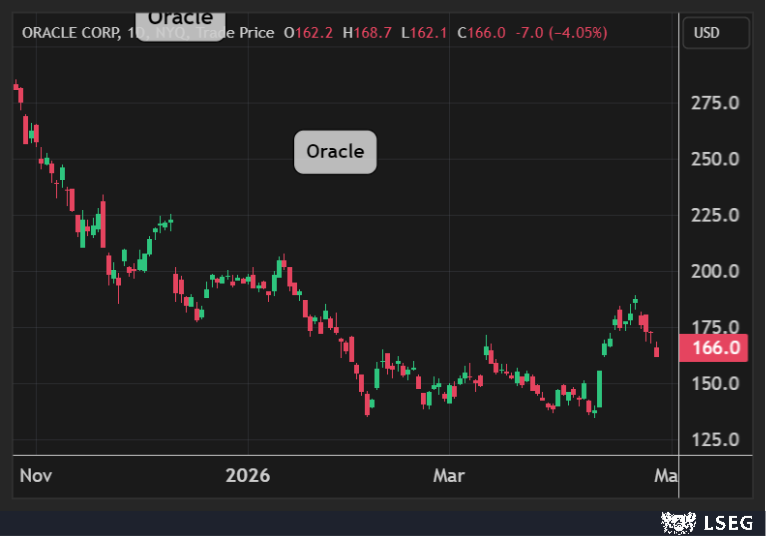Viewport: 766px width, 536px height.
Task: Select the partially hidden Oracle label at top
Action: point(180,19)
